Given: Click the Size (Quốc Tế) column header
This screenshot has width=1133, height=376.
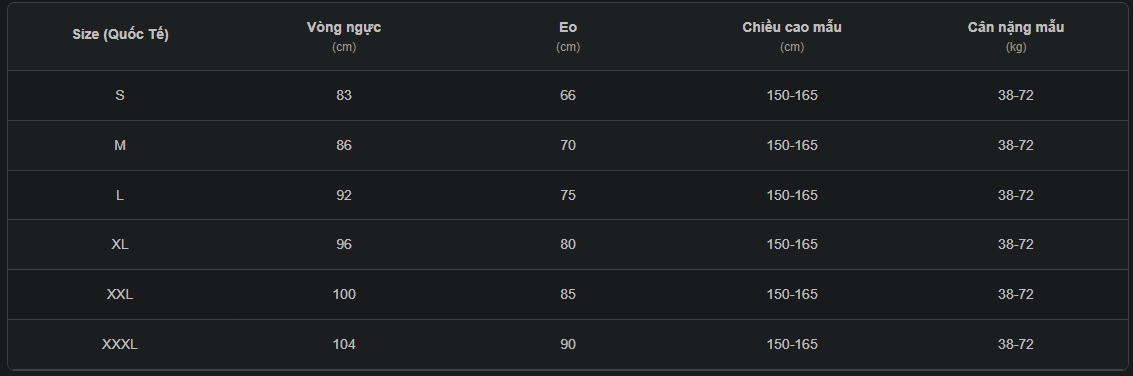Looking at the screenshot, I should pyautogui.click(x=120, y=35).
